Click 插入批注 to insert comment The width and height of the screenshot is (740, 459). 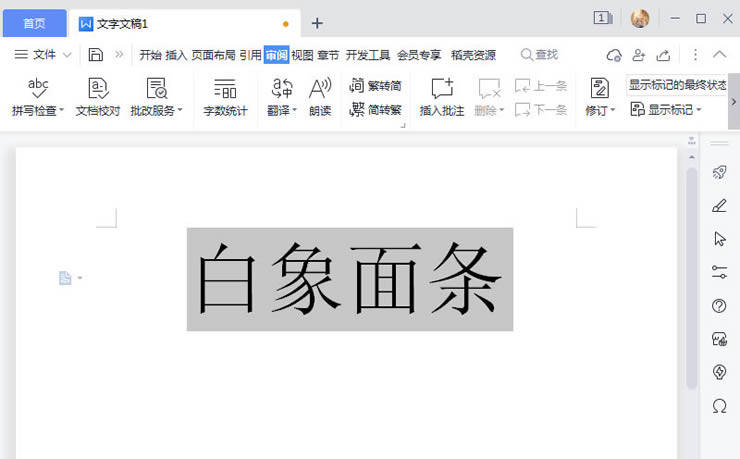point(442,97)
